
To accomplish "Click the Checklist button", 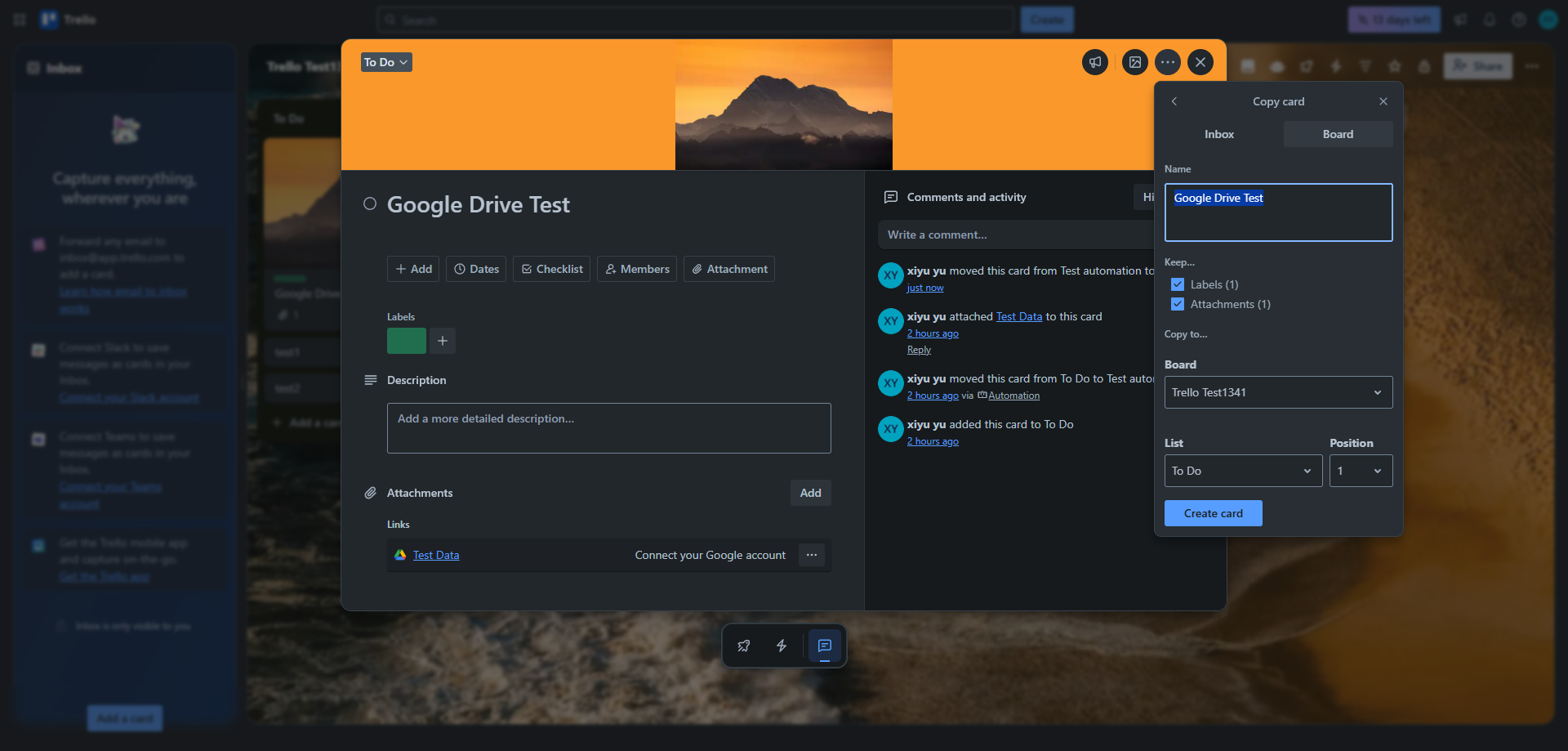I will click(551, 269).
